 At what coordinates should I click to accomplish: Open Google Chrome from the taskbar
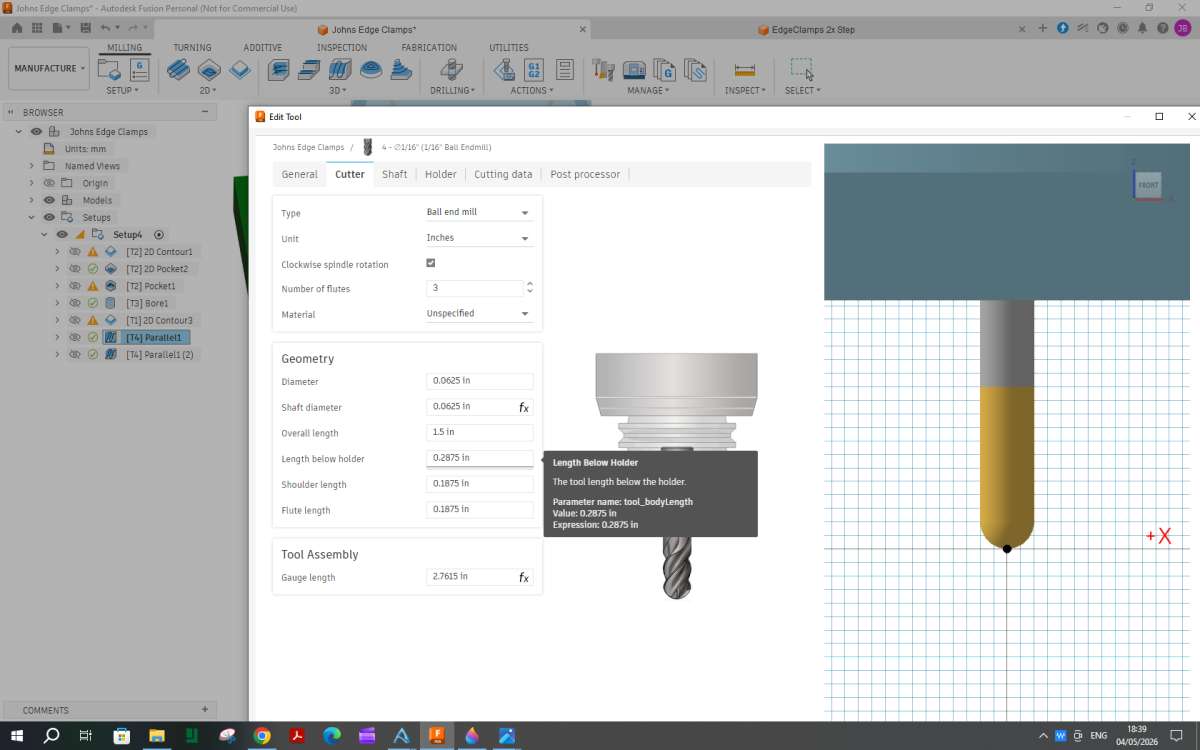coord(262,735)
